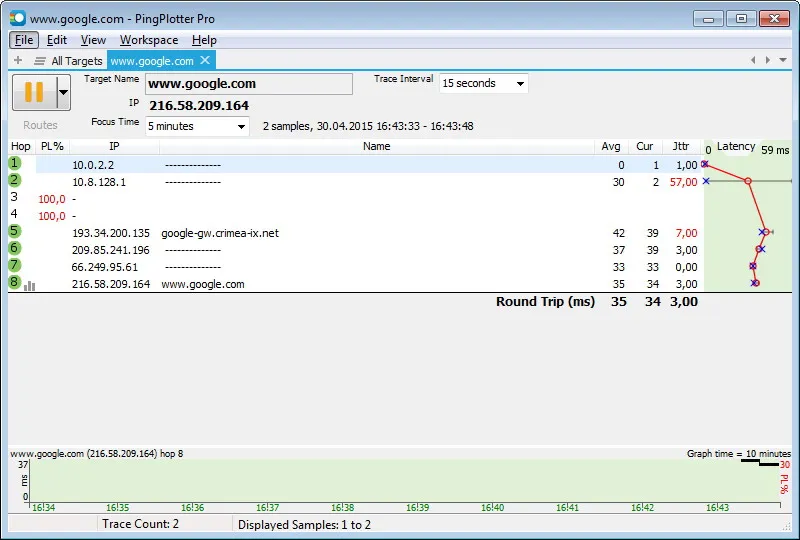Image resolution: width=800 pixels, height=540 pixels.
Task: Toggle the timeline graph icon on hop 8
Action: coord(30,286)
